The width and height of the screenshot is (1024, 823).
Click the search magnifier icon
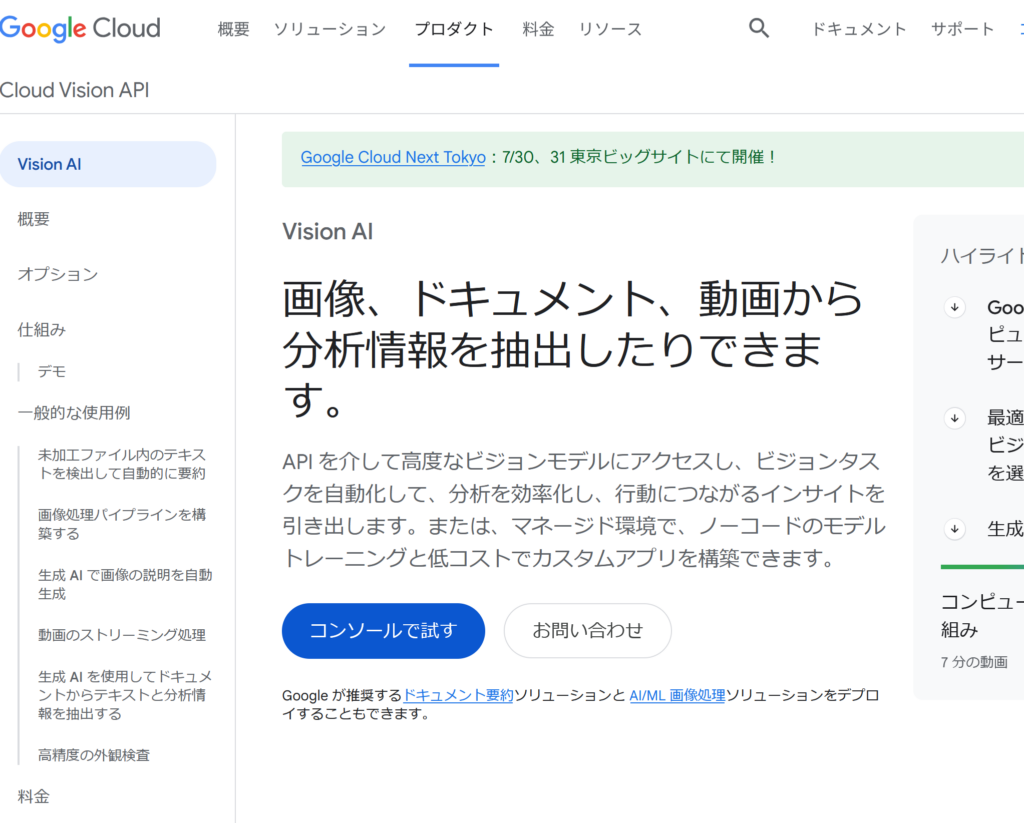pyautogui.click(x=759, y=29)
